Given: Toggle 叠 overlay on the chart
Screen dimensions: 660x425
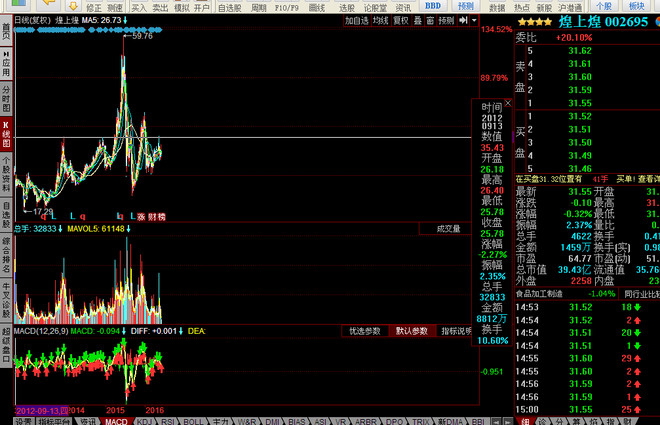Looking at the screenshot, I should (418, 20).
